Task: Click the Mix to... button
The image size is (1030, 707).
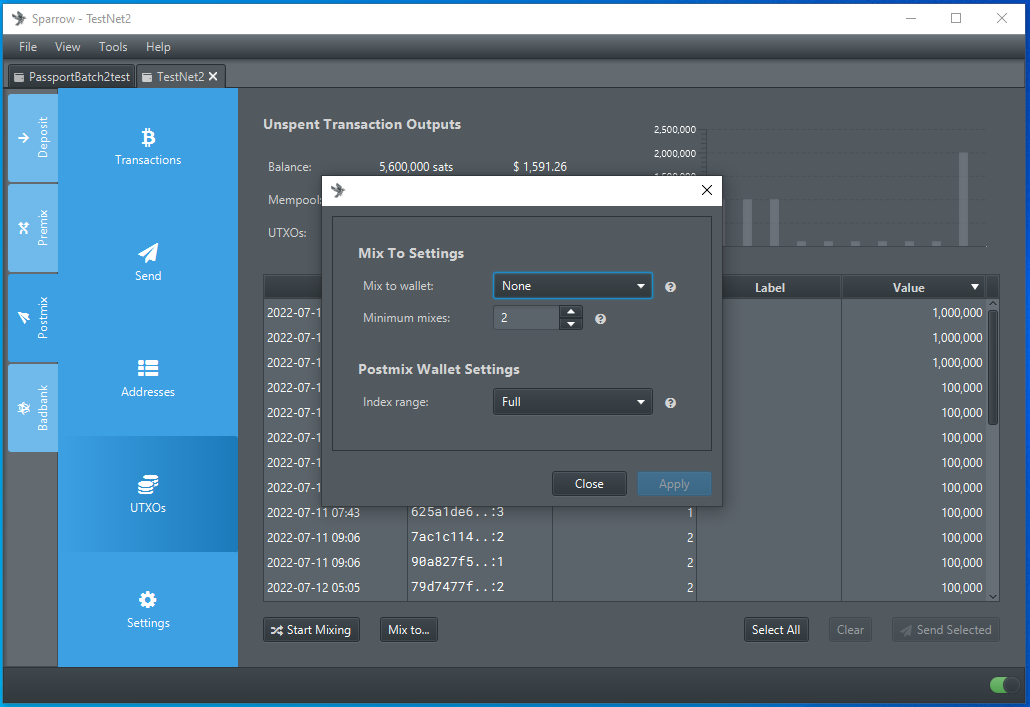Action: point(409,629)
